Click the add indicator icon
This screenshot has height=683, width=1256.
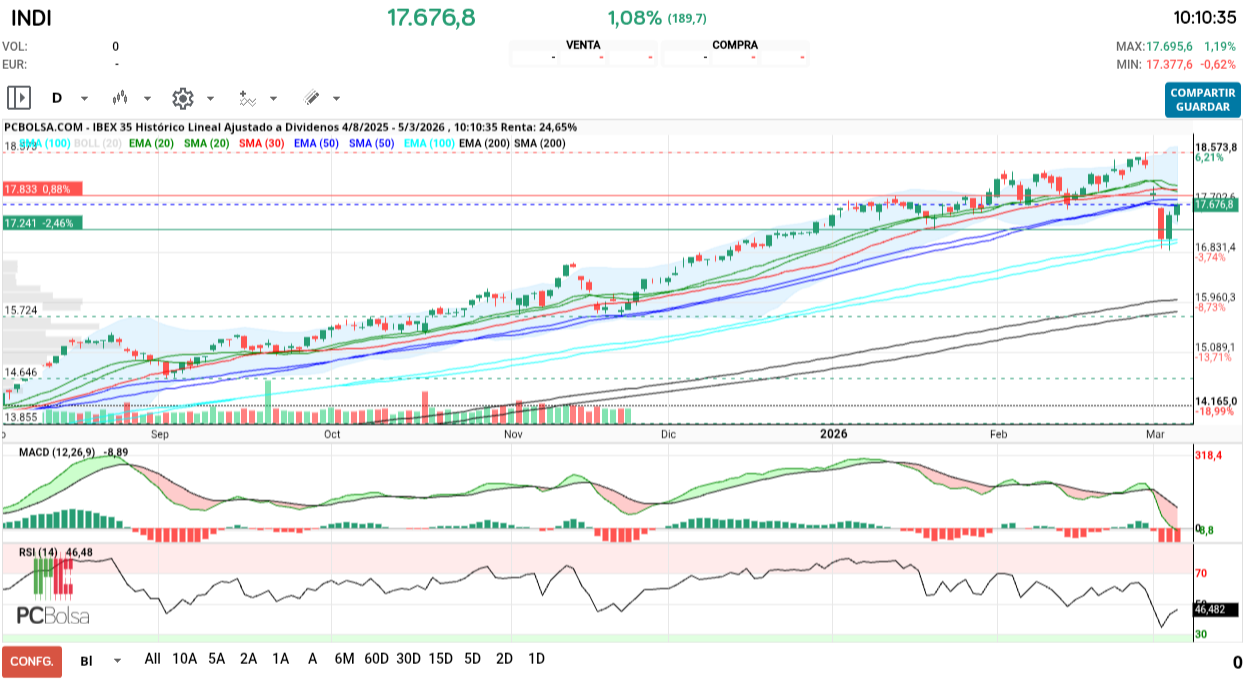(x=246, y=98)
